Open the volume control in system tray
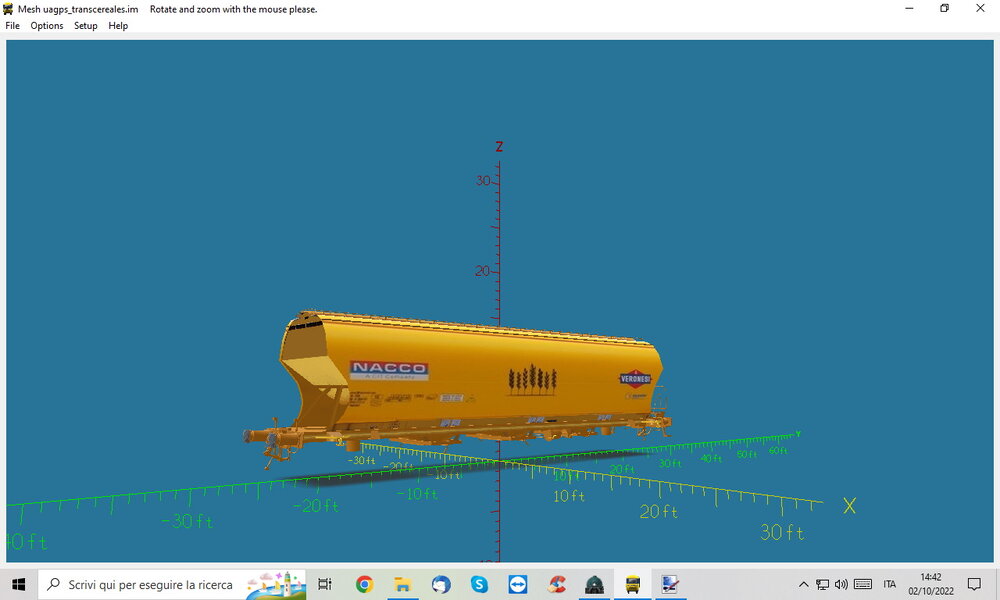The image size is (1000, 600). pos(841,584)
